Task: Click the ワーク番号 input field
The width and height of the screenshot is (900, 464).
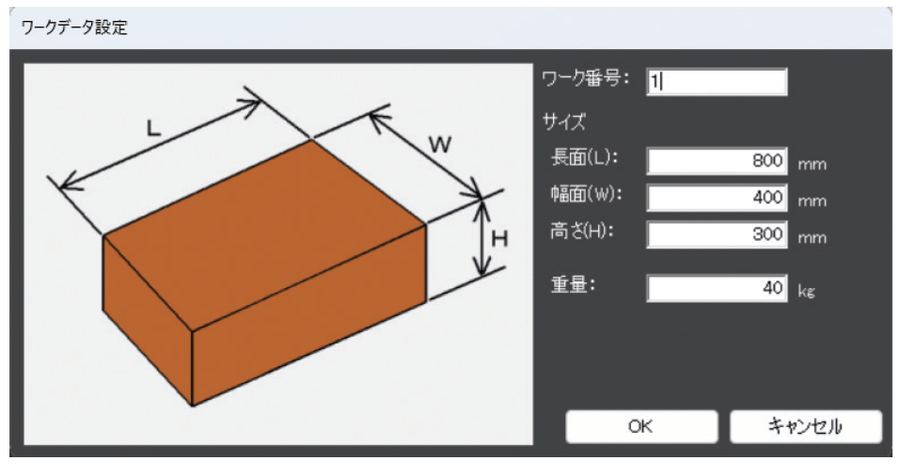Action: pos(716,82)
